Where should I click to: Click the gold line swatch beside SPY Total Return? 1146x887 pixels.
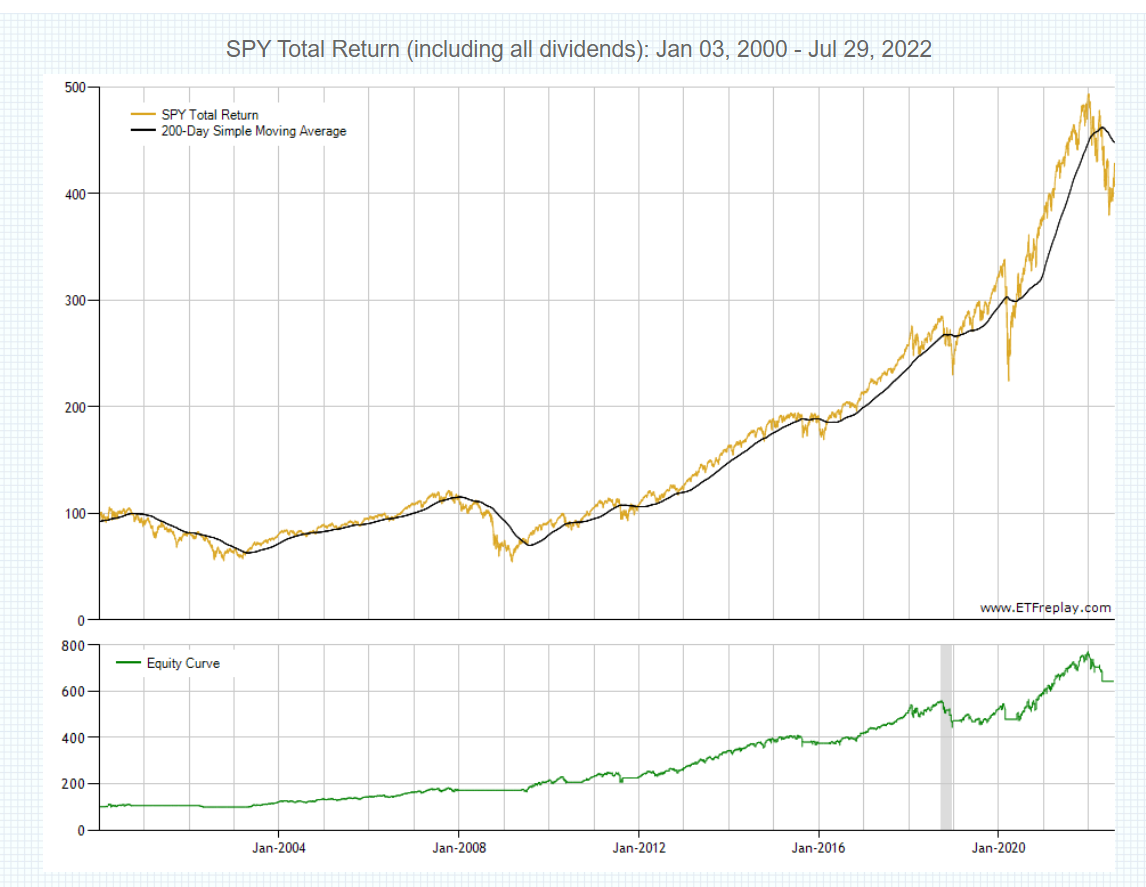click(x=143, y=115)
